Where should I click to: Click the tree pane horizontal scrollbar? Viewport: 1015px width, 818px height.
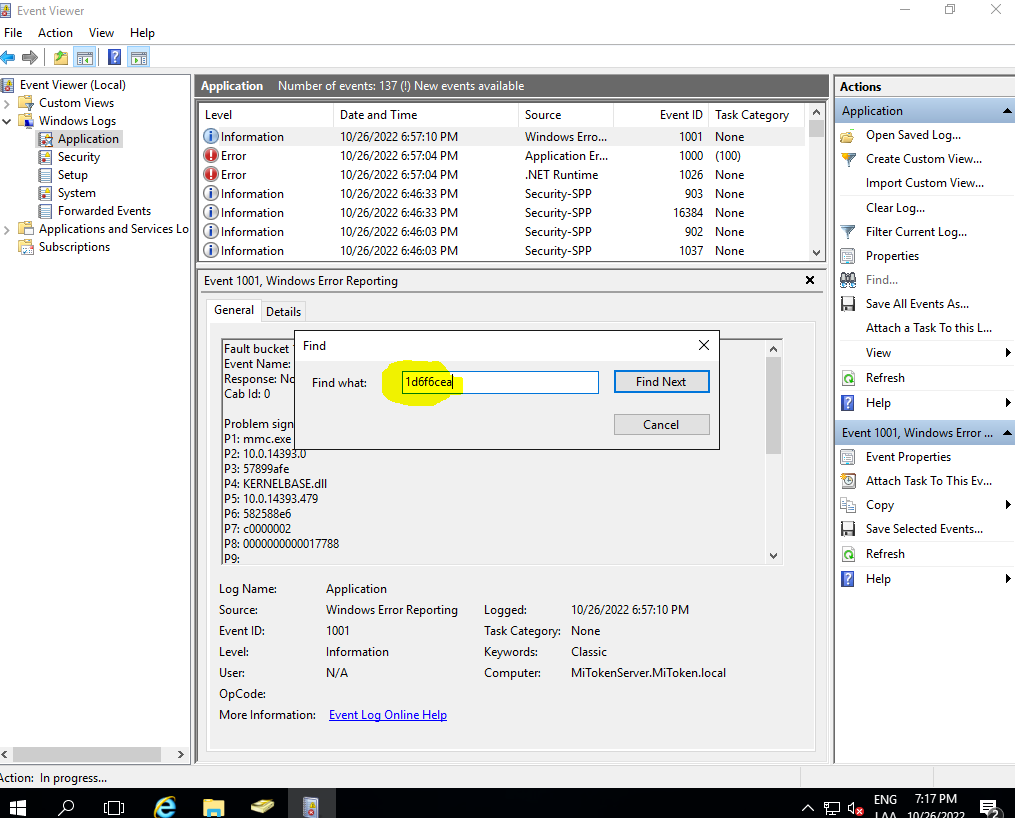[87, 755]
